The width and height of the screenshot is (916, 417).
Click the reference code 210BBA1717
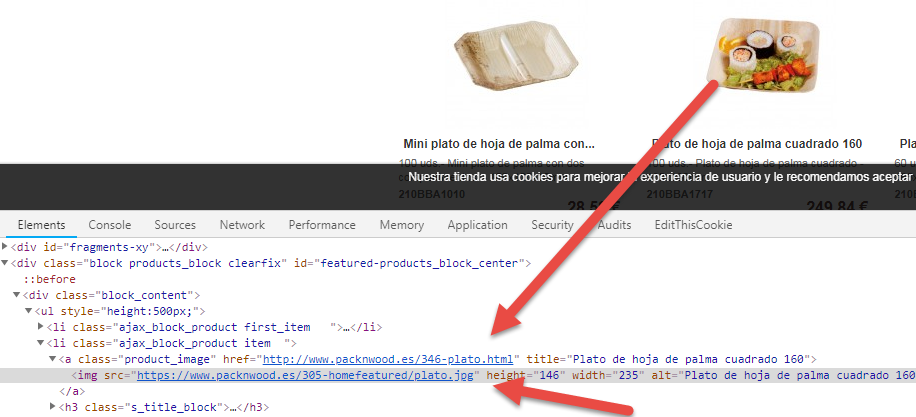pos(680,194)
